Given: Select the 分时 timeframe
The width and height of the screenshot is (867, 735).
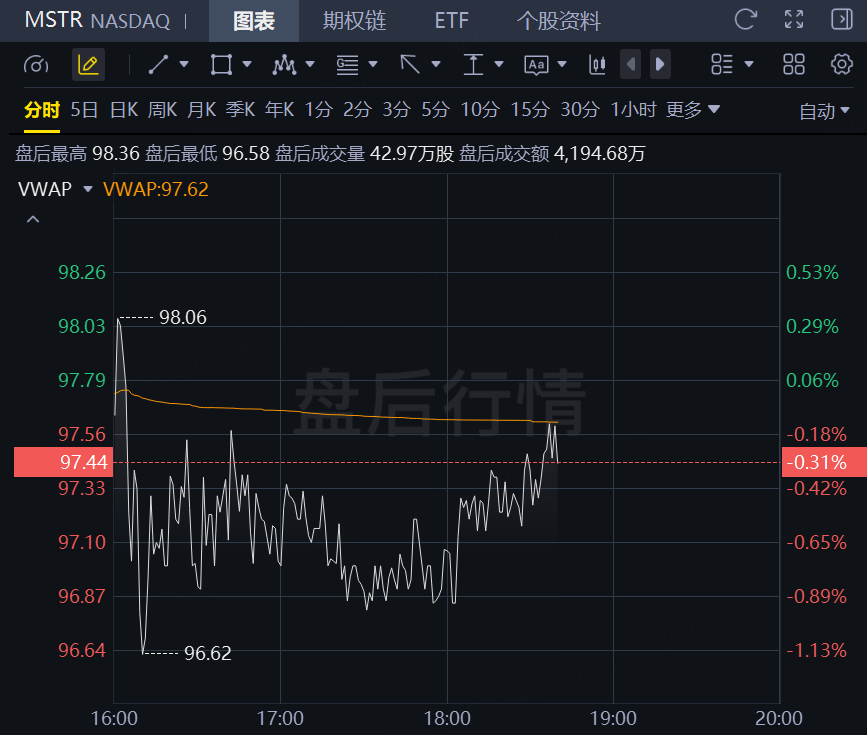Looking at the screenshot, I should pyautogui.click(x=42, y=110).
